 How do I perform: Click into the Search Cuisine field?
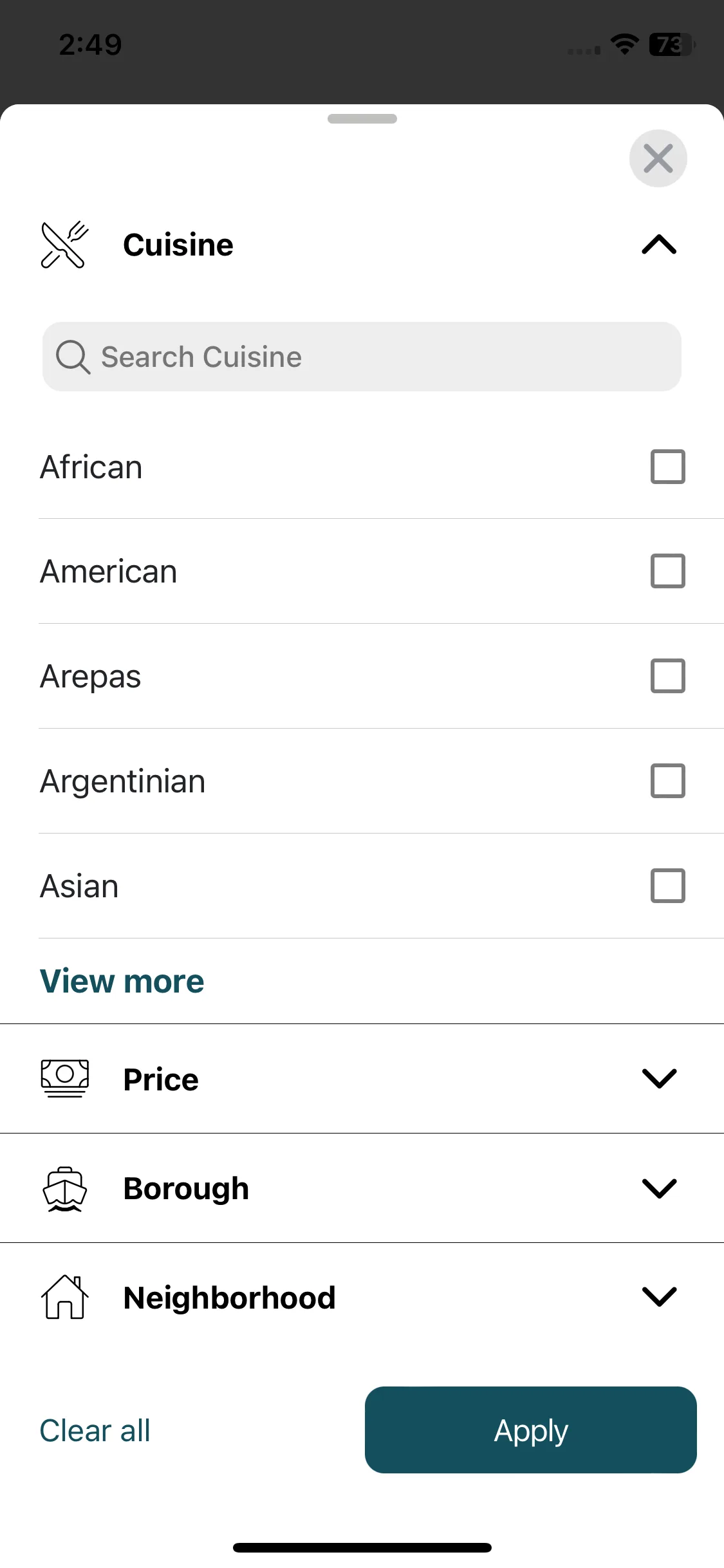click(362, 357)
